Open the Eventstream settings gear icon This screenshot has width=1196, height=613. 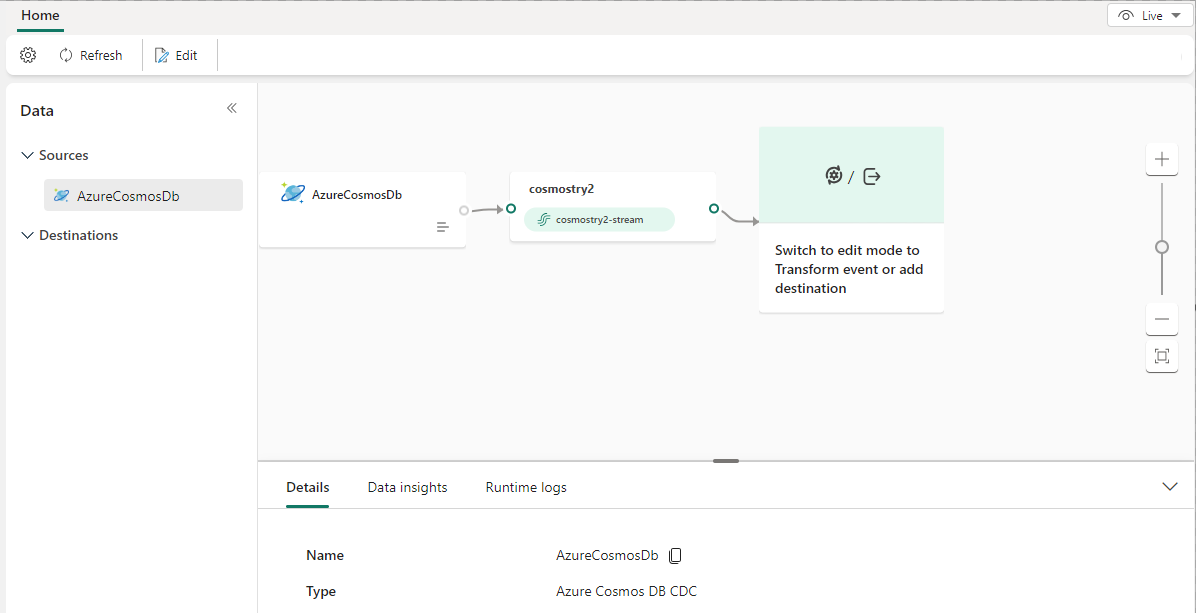click(28, 55)
